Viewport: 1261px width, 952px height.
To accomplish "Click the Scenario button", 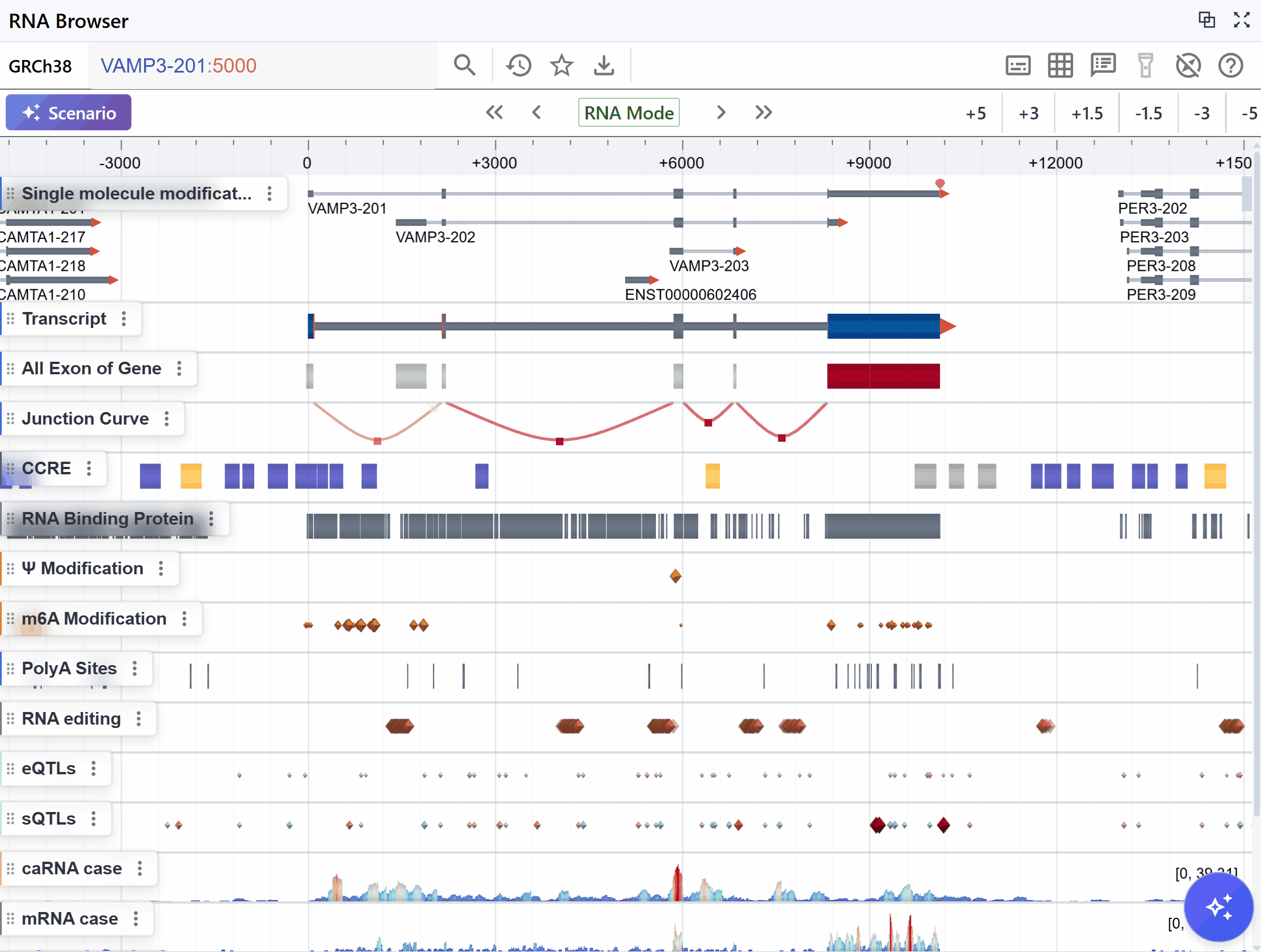I will coord(69,113).
